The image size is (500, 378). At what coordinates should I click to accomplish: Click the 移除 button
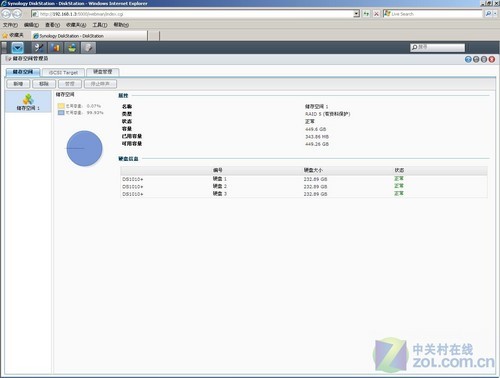pos(44,84)
